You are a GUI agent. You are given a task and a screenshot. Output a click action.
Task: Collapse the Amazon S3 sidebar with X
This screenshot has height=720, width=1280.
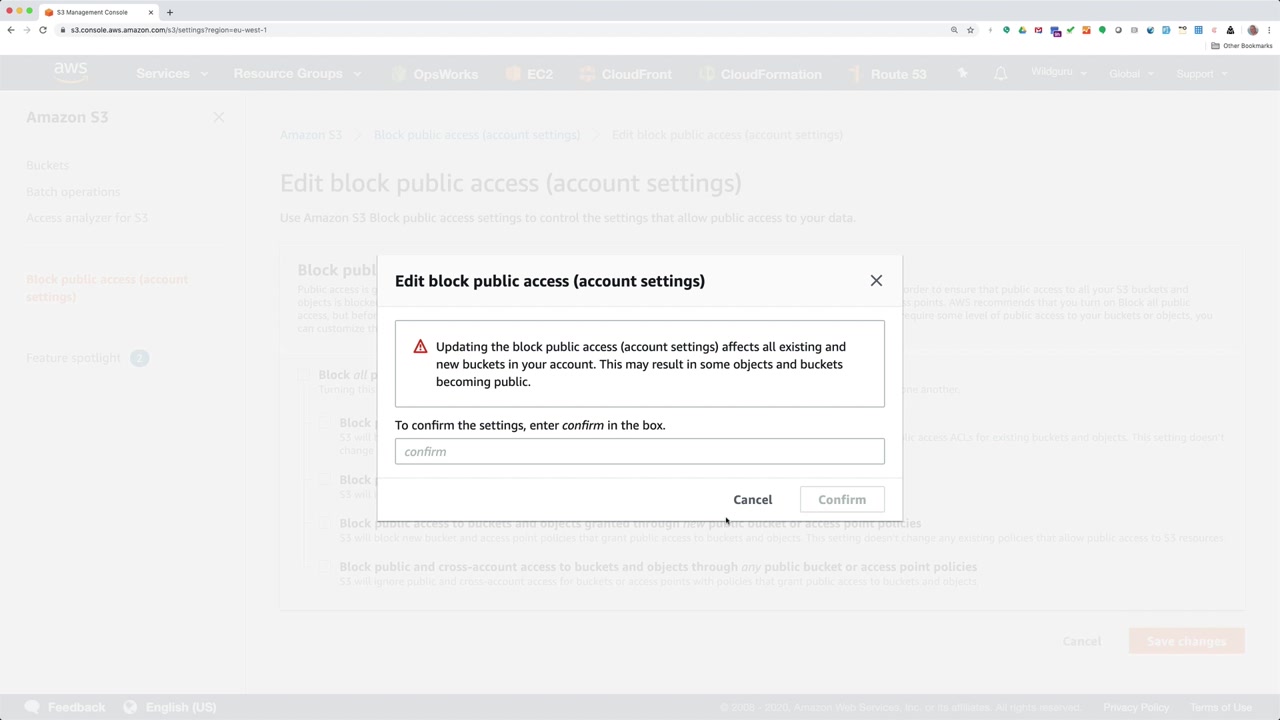point(219,117)
